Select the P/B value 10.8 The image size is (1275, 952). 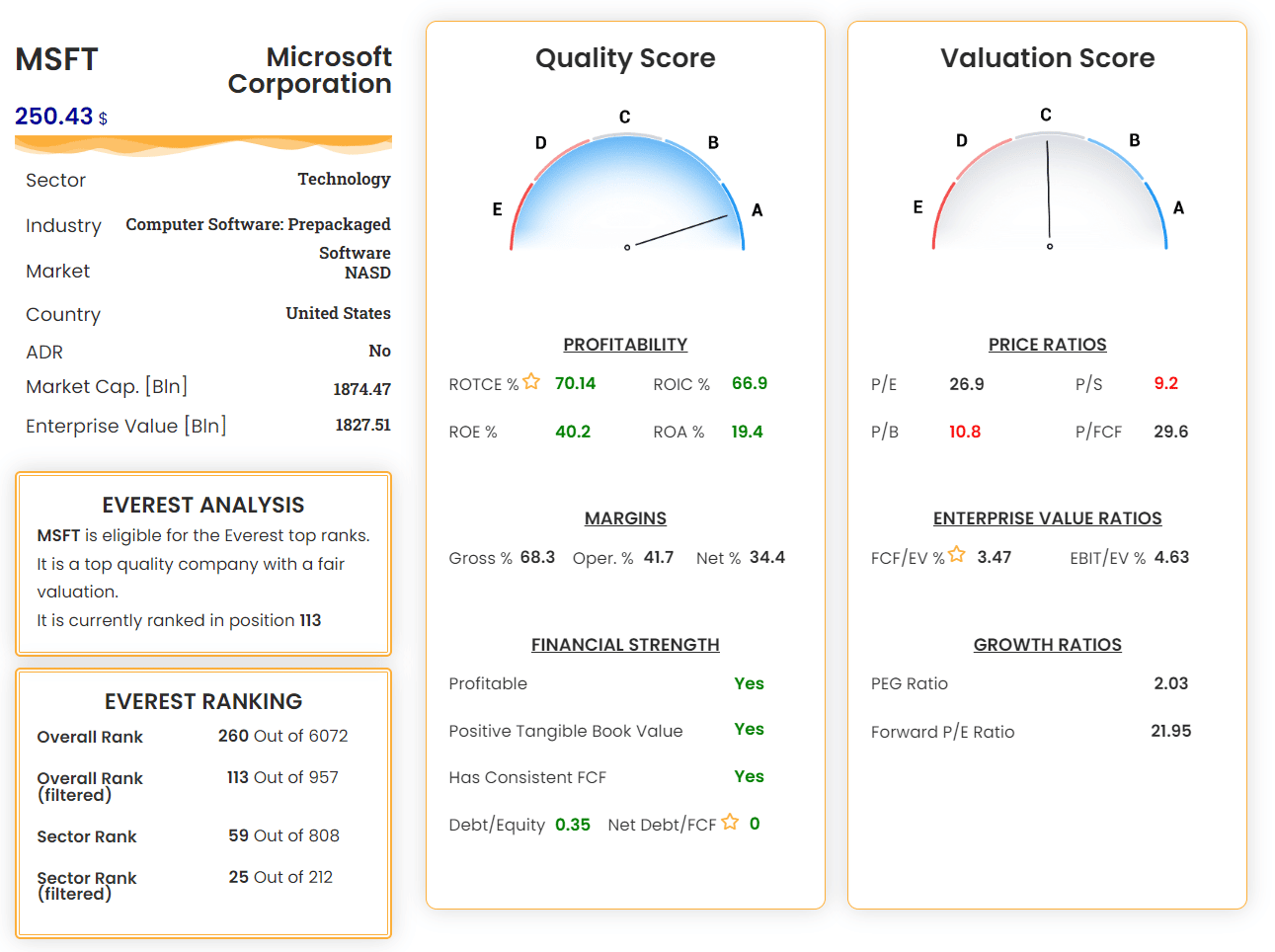click(965, 432)
